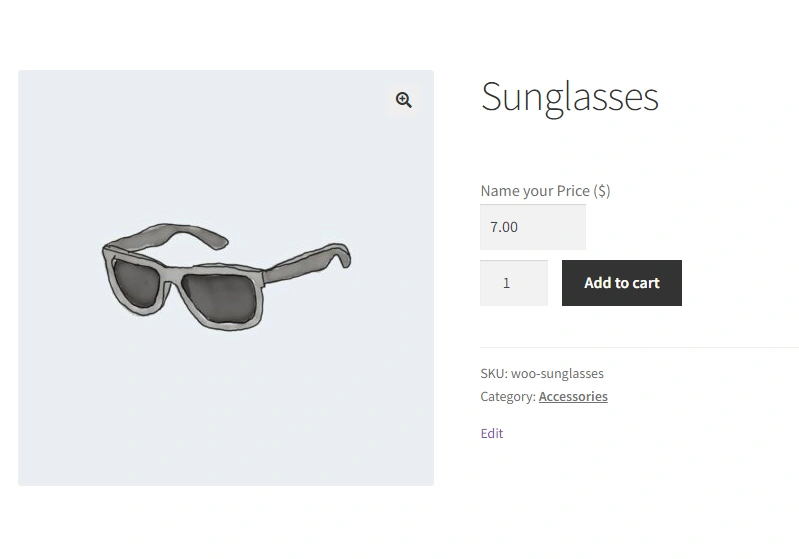Click the 7.00 price value
This screenshot has width=799, height=559.
point(504,227)
